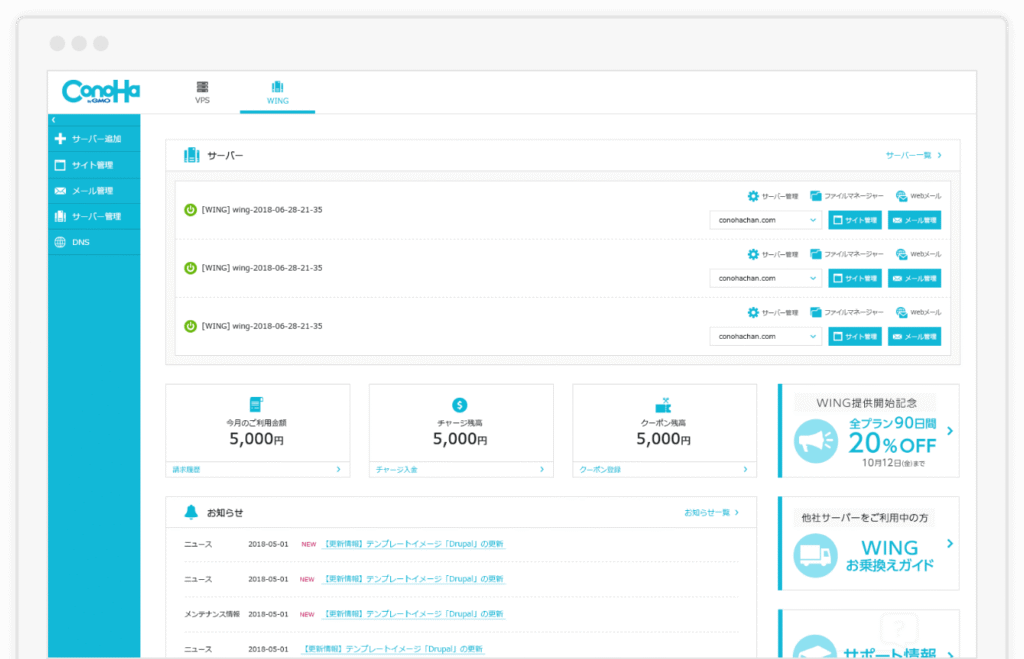This screenshot has width=1024, height=659.
Task: Click メール管理 button for the third server
Action: pyautogui.click(x=914, y=337)
